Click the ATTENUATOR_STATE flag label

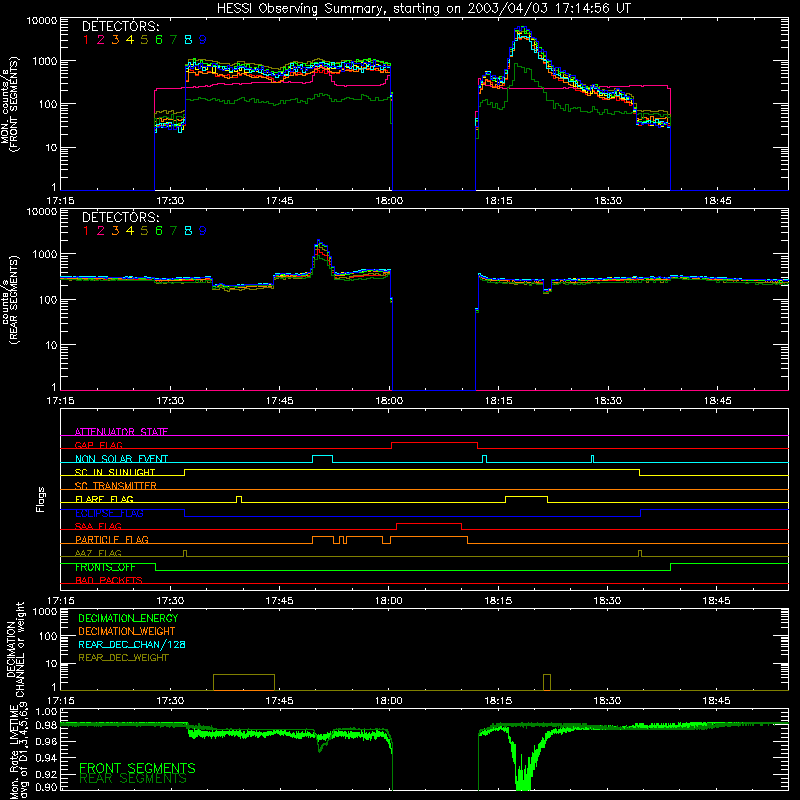tap(121, 432)
